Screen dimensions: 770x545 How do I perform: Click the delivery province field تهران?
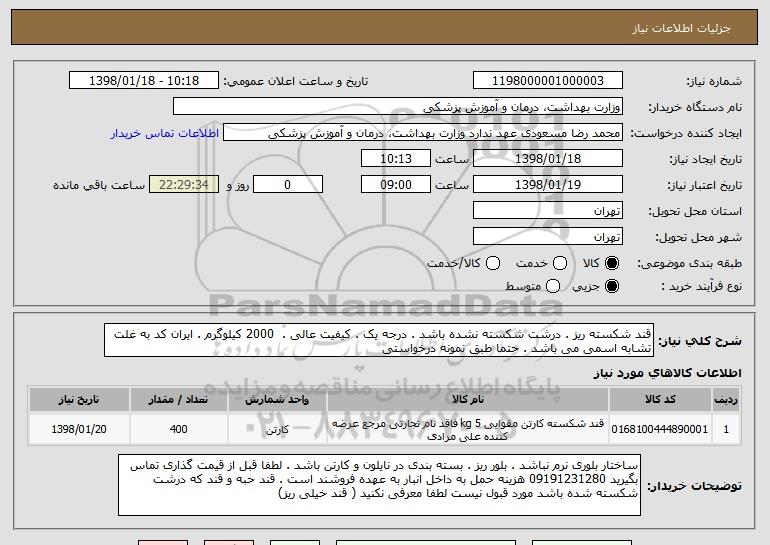click(548, 211)
